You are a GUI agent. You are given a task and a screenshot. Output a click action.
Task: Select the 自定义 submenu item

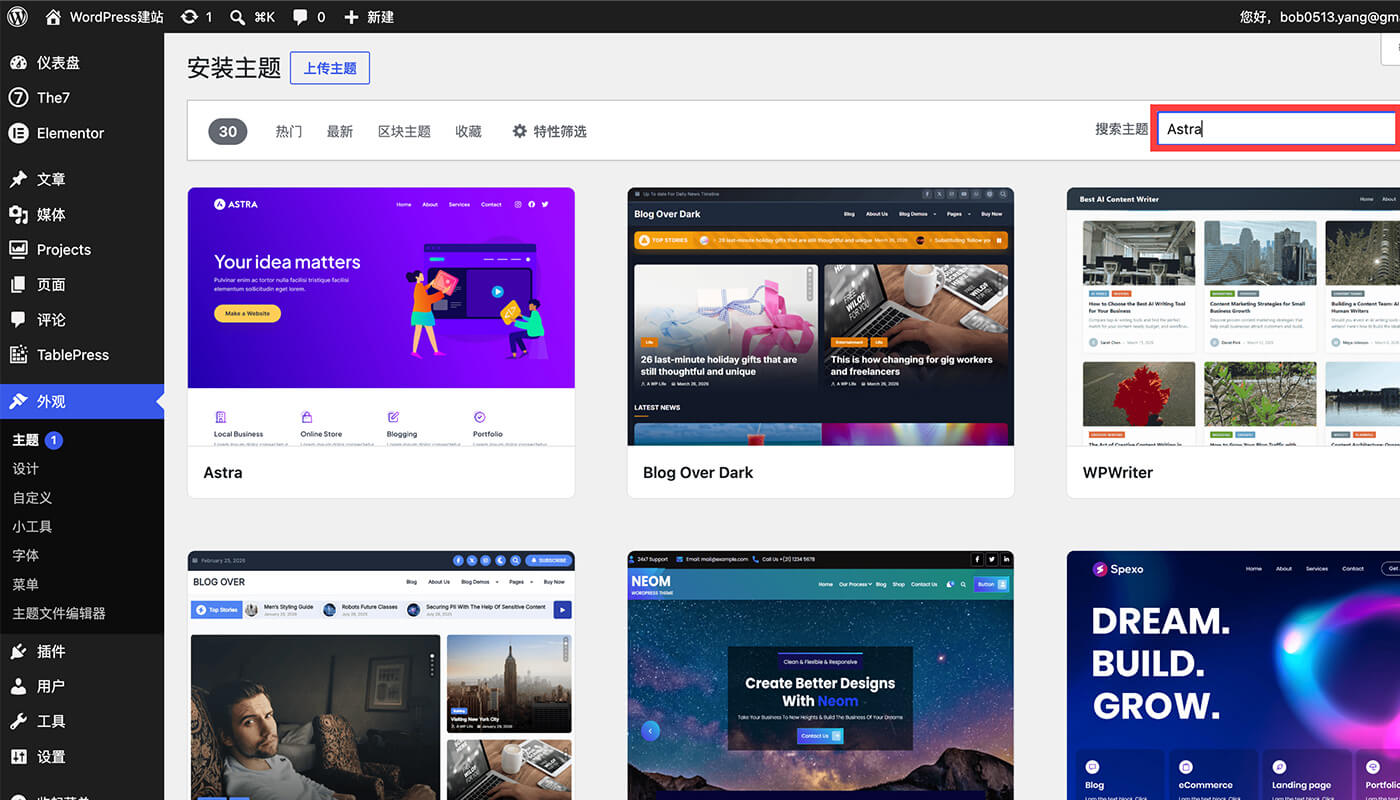pyautogui.click(x=32, y=498)
